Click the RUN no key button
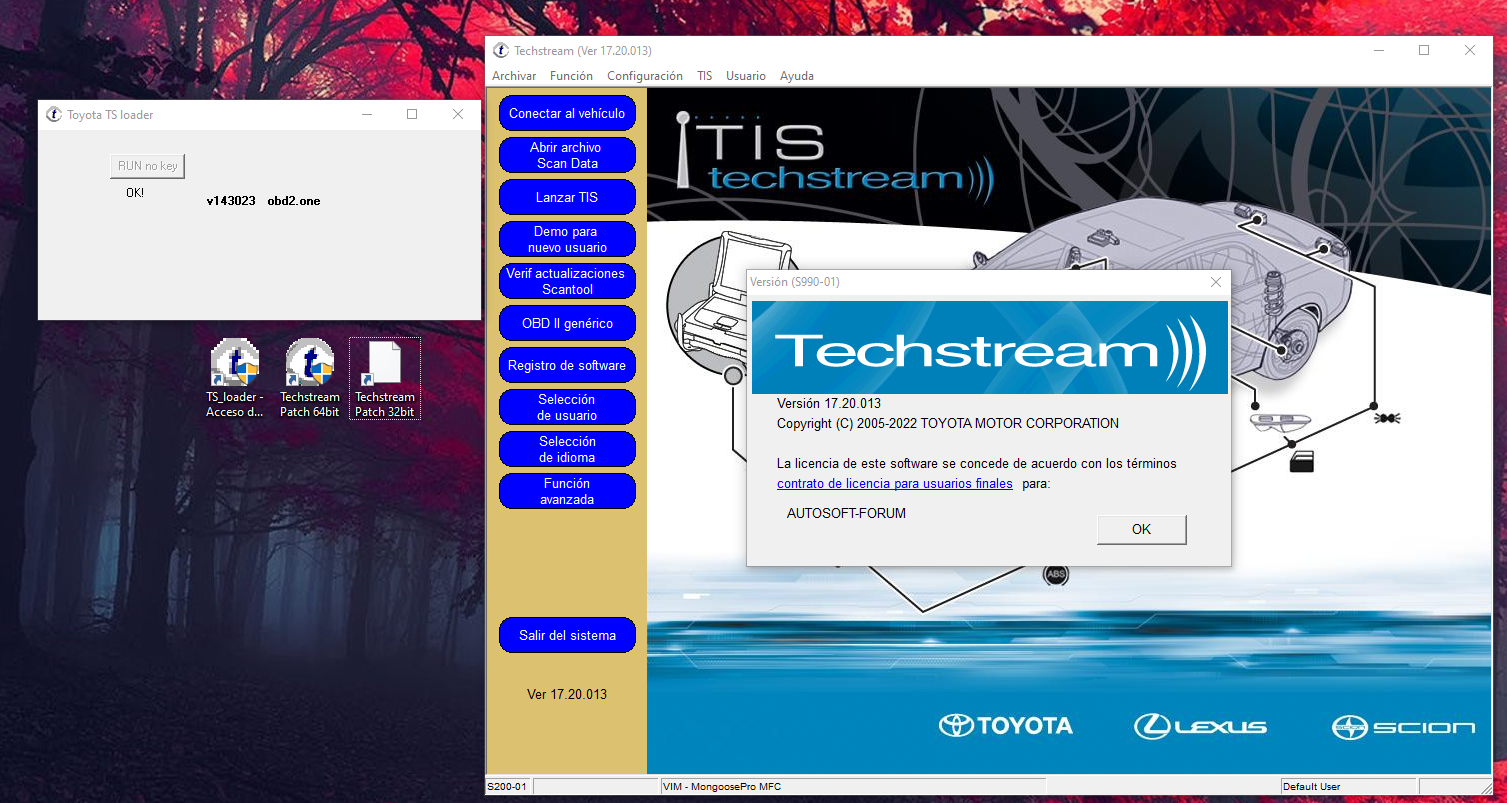This screenshot has height=803, width=1507. tap(148, 166)
